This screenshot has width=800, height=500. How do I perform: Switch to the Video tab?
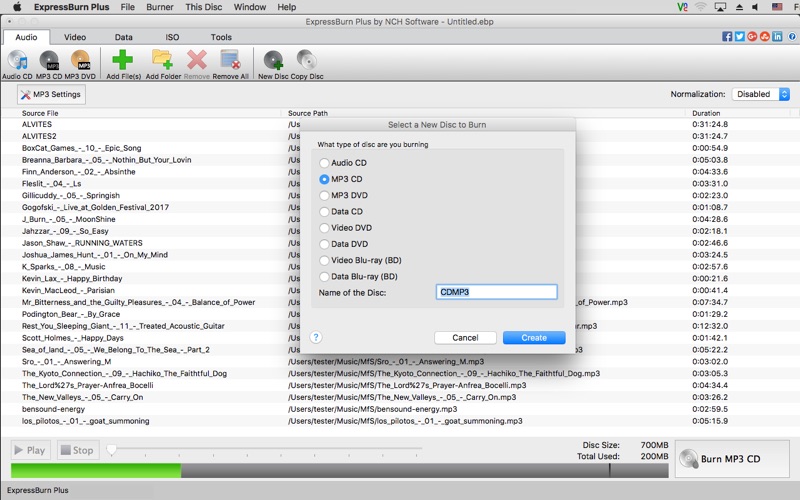click(x=75, y=37)
